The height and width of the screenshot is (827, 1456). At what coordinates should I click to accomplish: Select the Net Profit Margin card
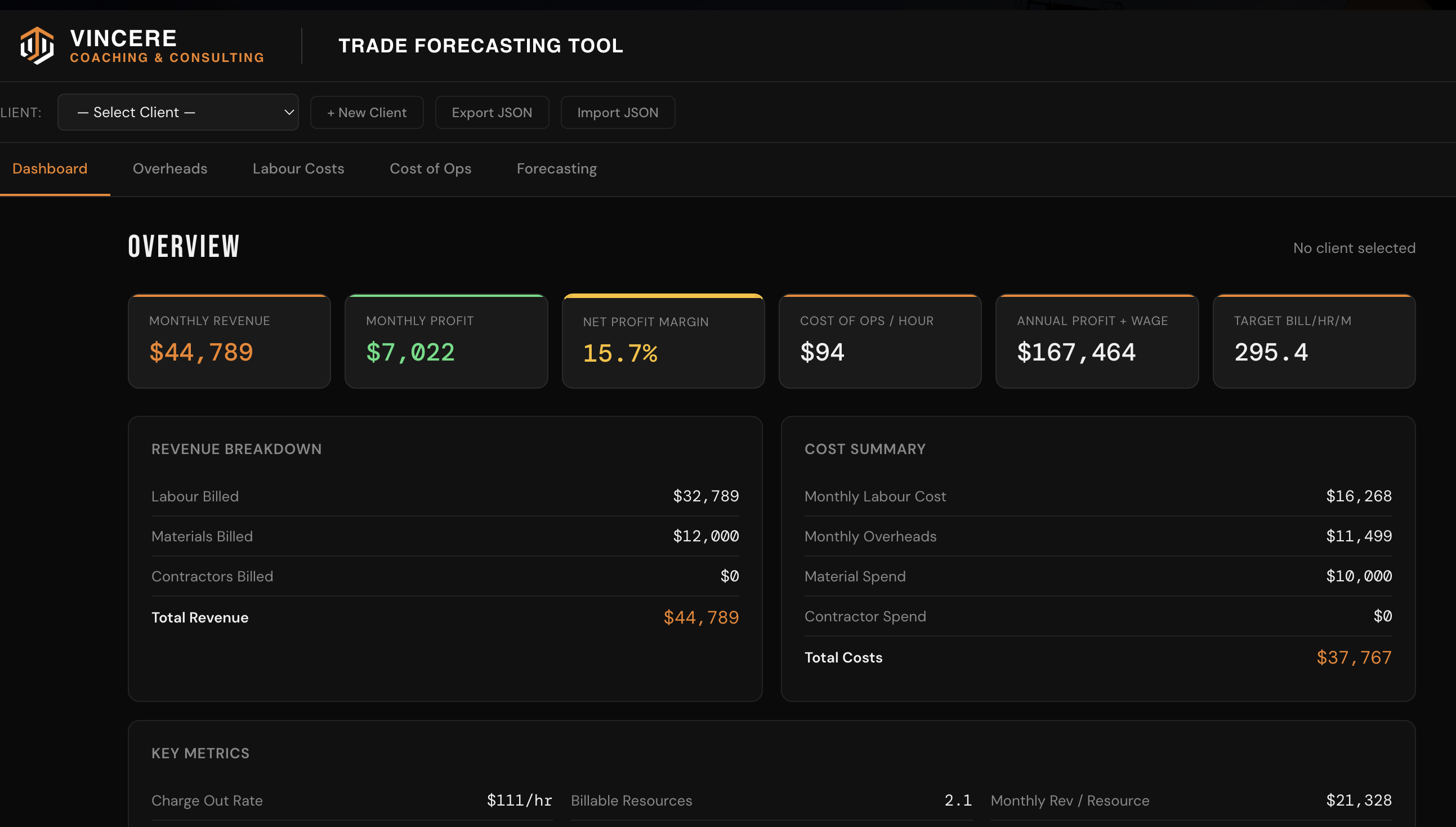pos(663,341)
